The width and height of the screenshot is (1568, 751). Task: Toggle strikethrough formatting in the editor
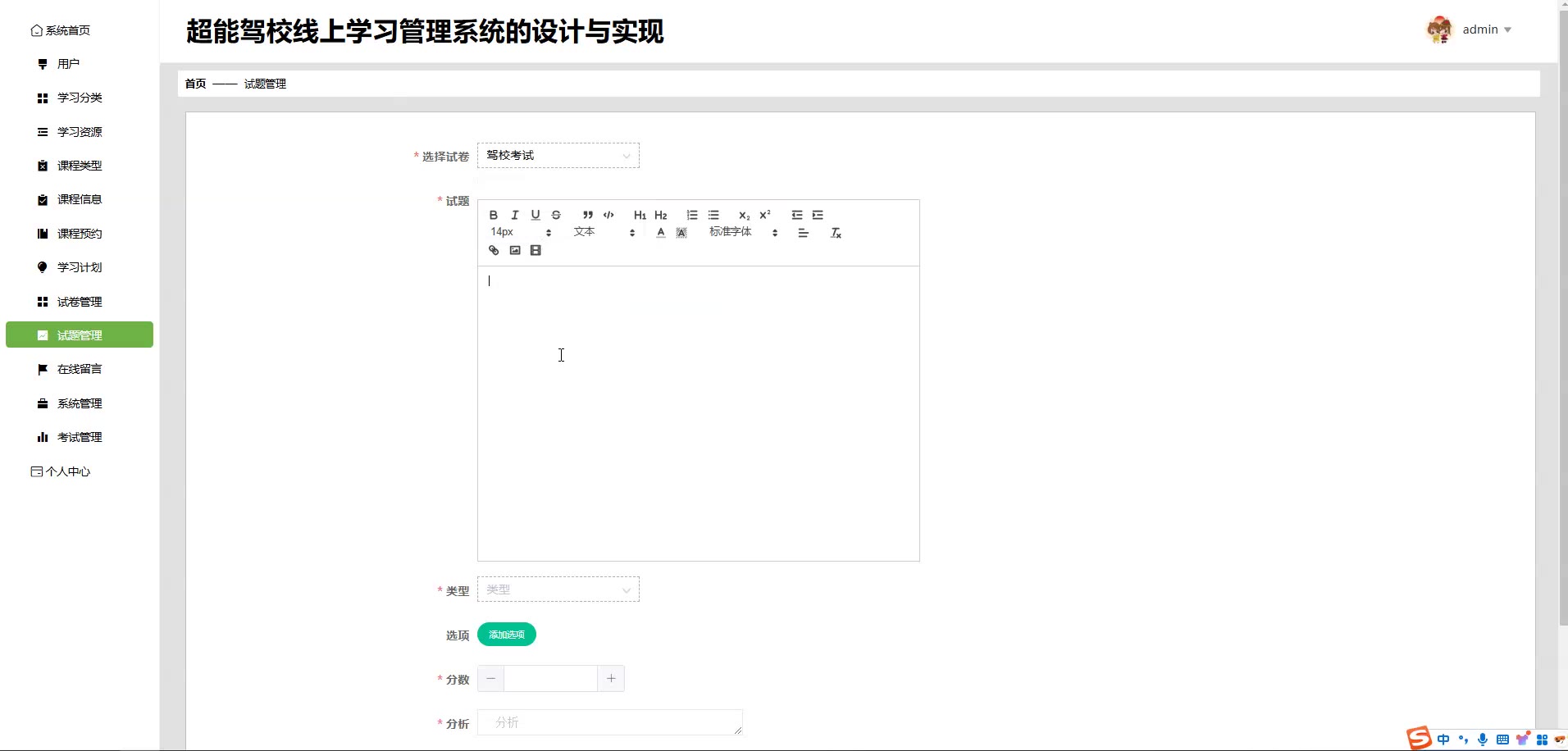click(x=556, y=215)
